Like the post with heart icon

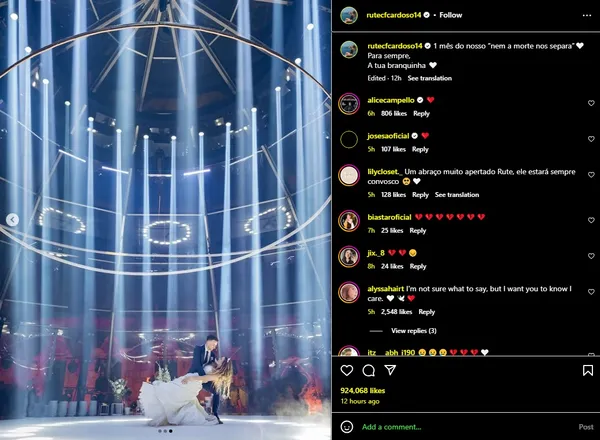coord(347,370)
